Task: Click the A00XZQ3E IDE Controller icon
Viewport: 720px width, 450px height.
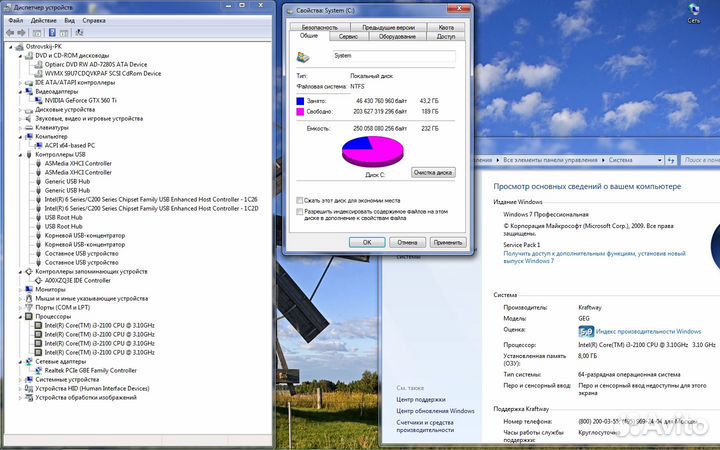Action: pos(39,281)
